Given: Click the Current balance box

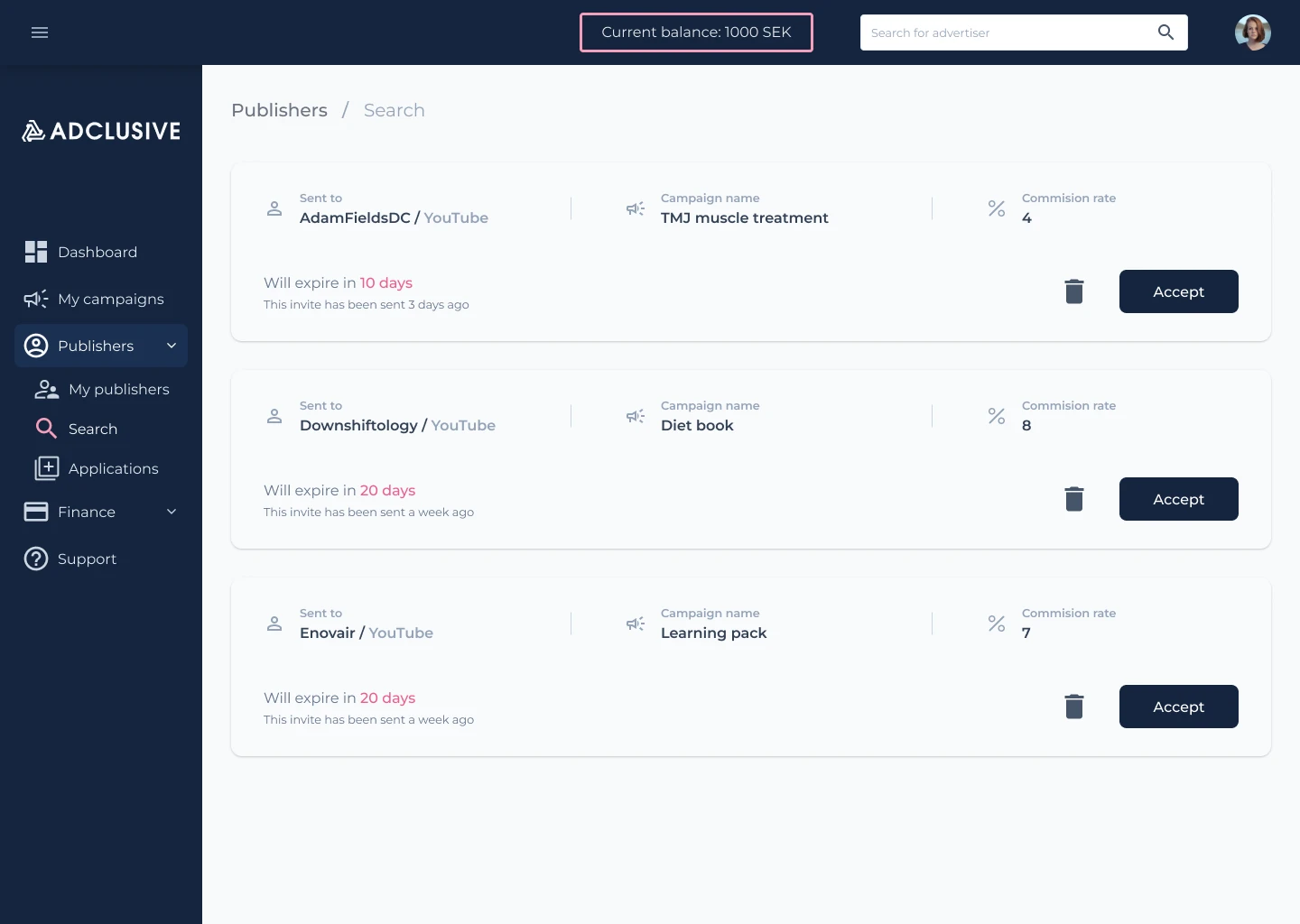Looking at the screenshot, I should pyautogui.click(x=696, y=32).
